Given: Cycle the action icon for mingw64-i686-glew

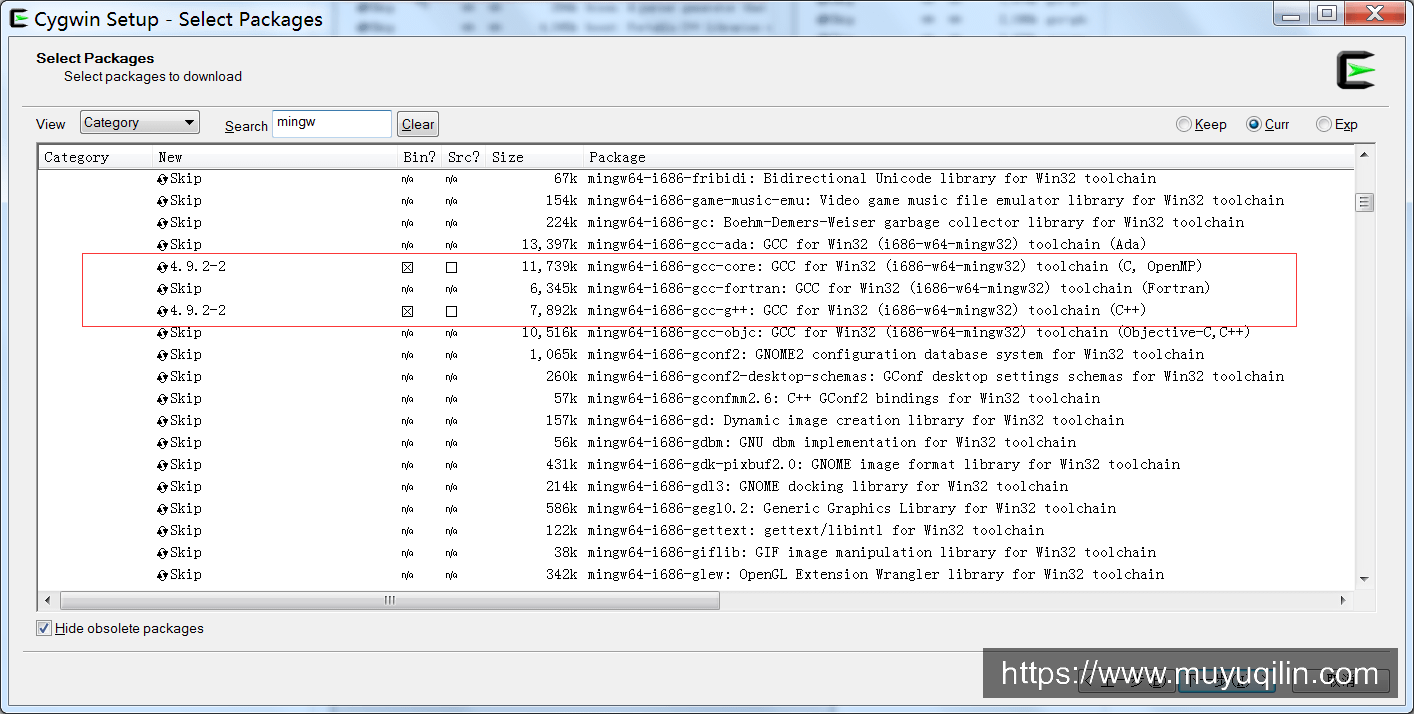Looking at the screenshot, I should click(162, 575).
